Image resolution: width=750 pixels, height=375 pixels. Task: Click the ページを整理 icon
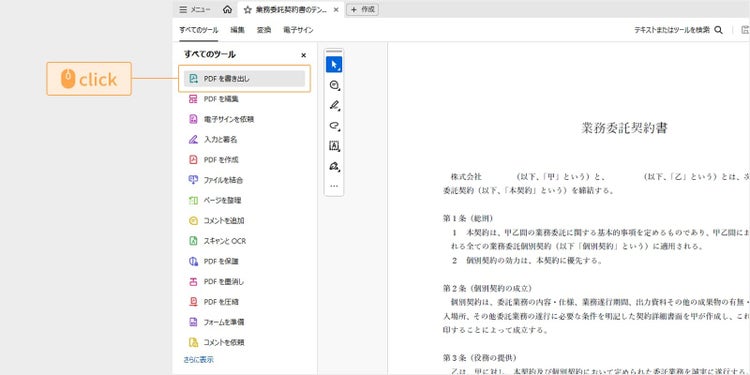193,200
